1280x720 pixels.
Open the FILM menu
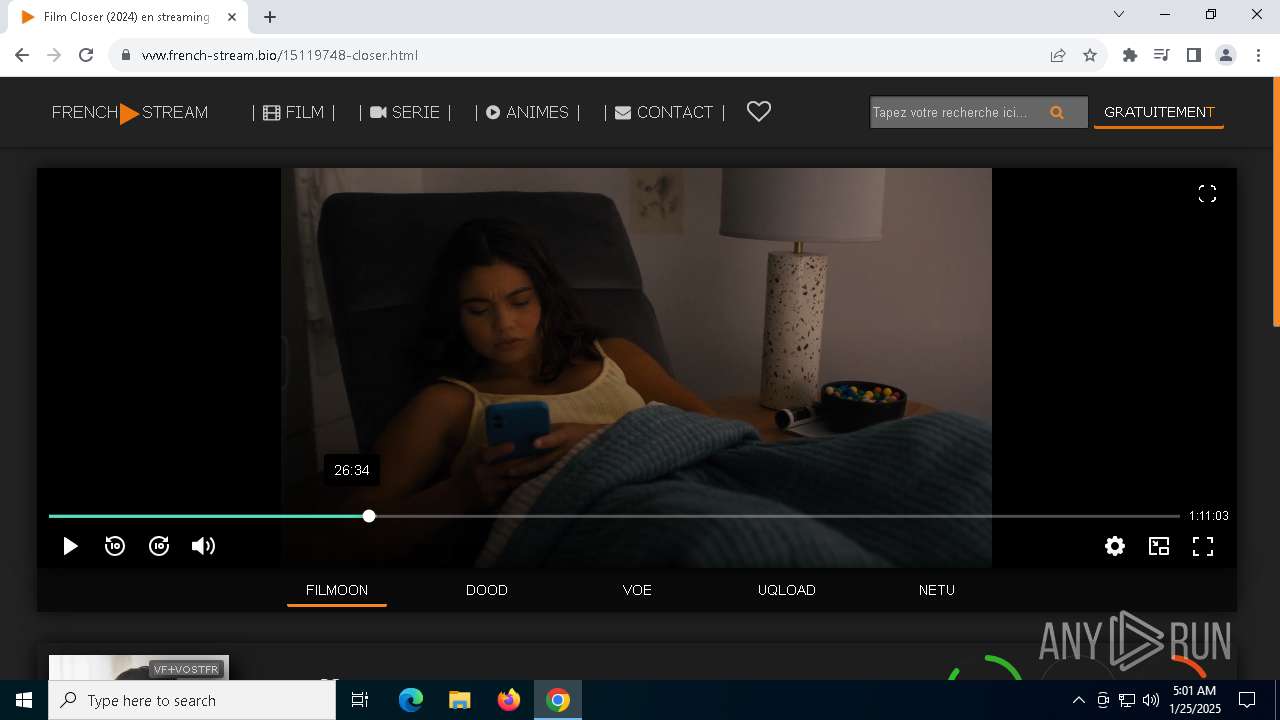[x=293, y=112]
